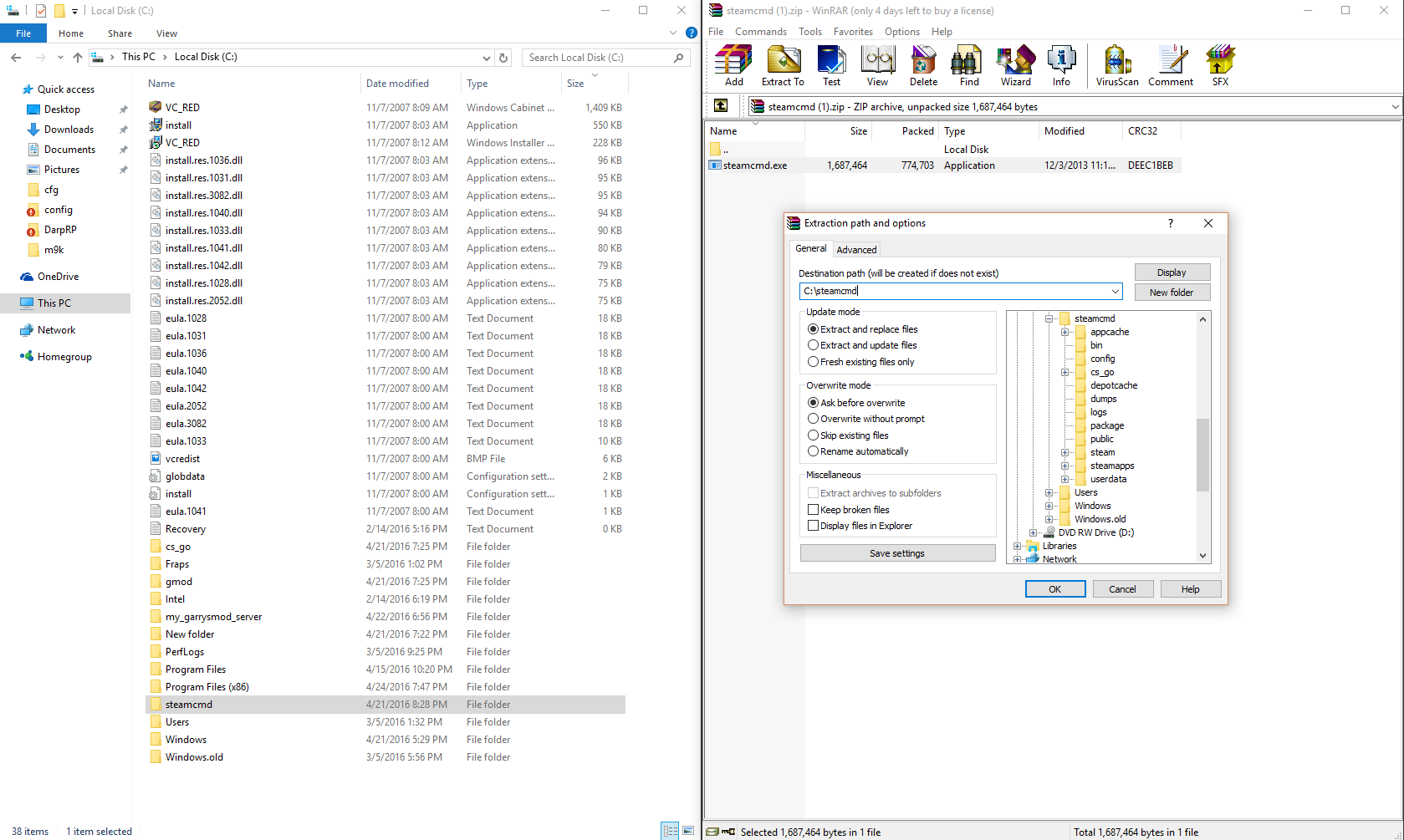Open the Share ribbon tab in Explorer
1404x840 pixels.
120,33
